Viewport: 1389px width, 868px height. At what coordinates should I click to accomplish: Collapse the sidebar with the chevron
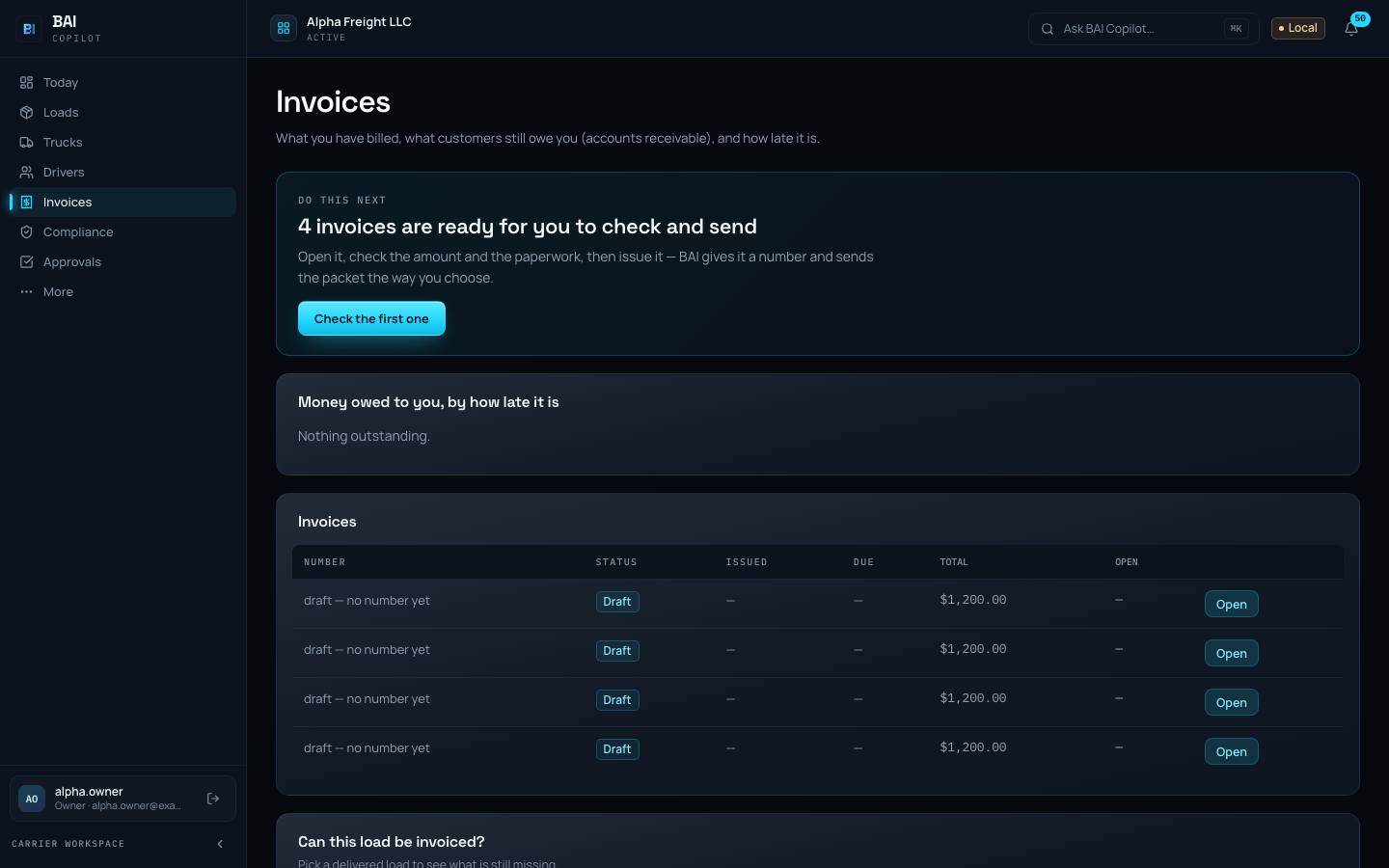tap(220, 844)
